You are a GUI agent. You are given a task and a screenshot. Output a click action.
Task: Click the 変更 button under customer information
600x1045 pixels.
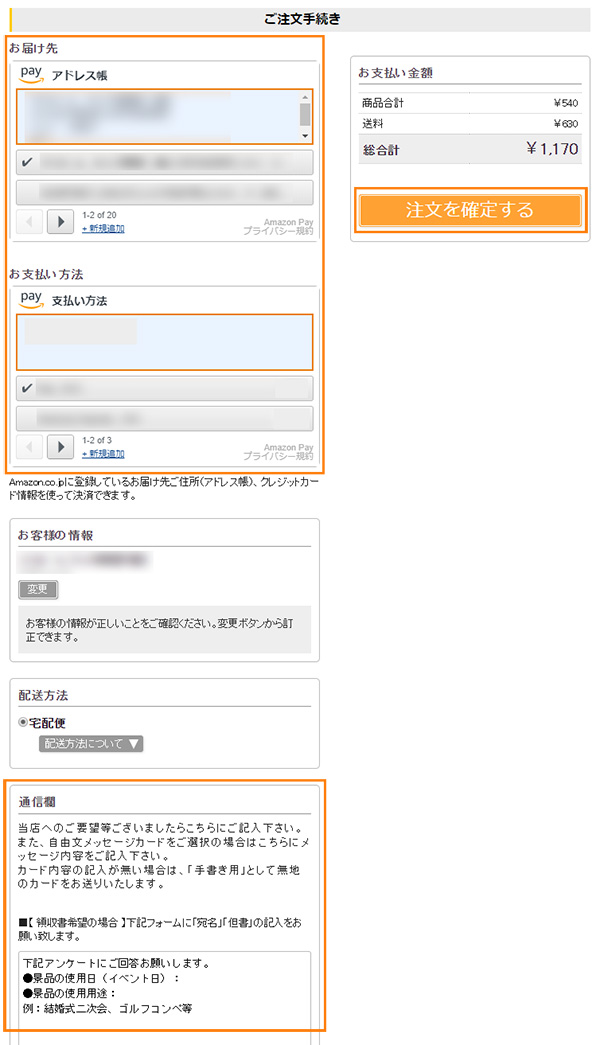tap(37, 590)
